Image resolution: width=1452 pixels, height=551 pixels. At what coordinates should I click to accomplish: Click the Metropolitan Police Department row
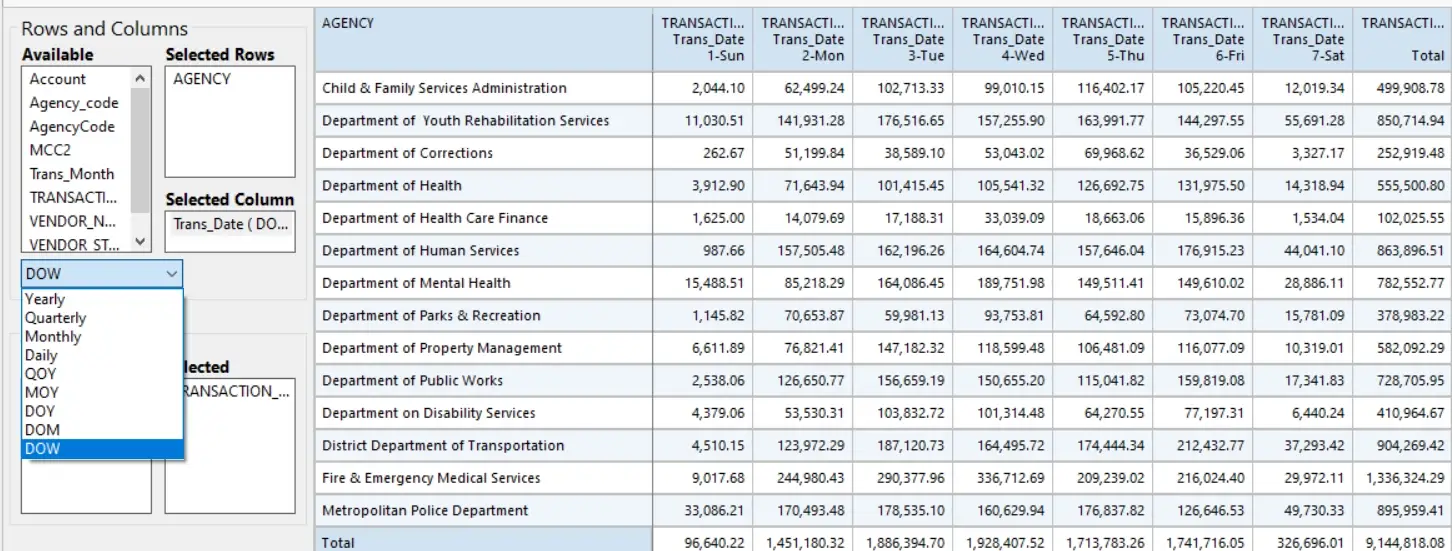(882, 510)
